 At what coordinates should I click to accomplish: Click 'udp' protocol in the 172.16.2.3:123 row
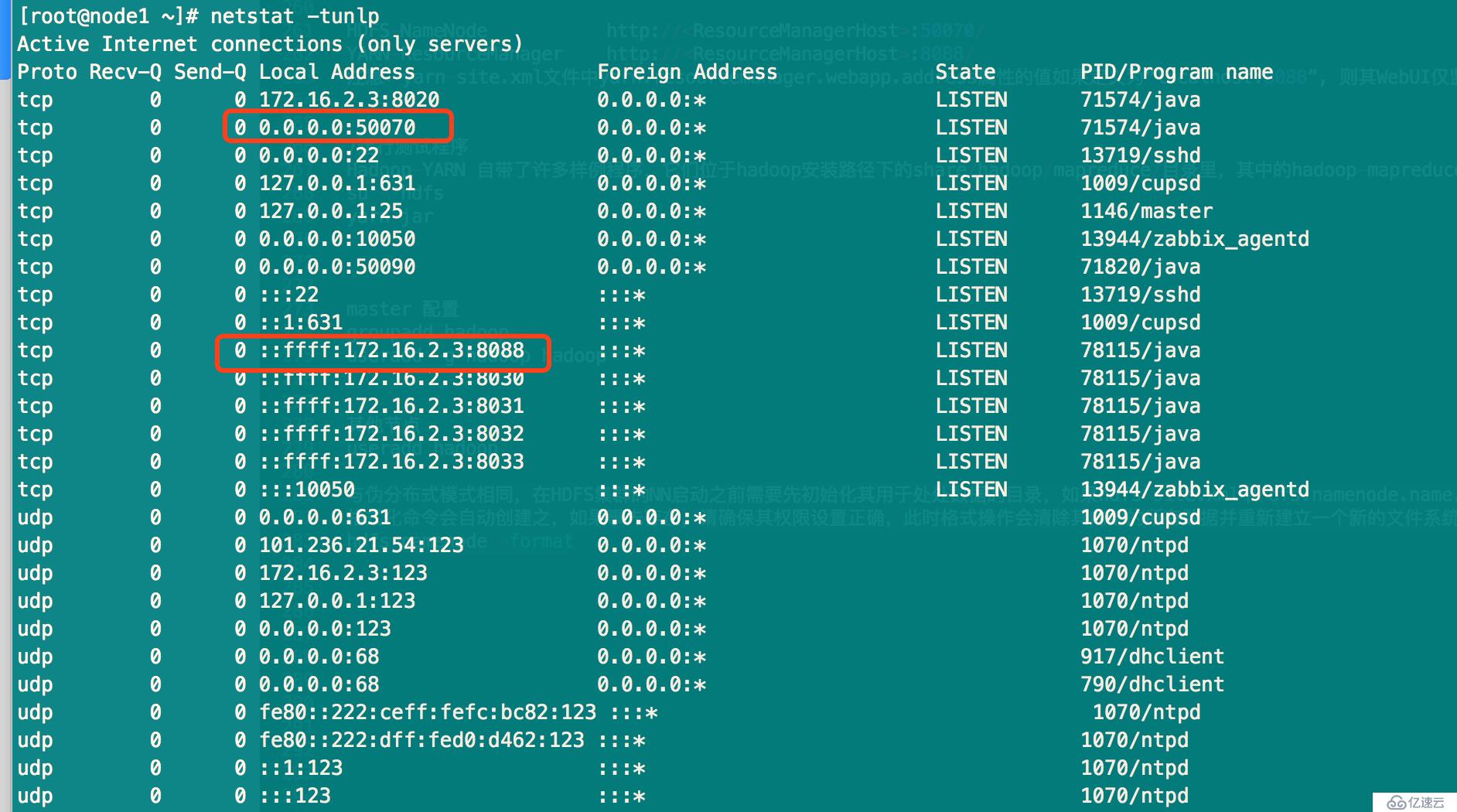pos(36,573)
